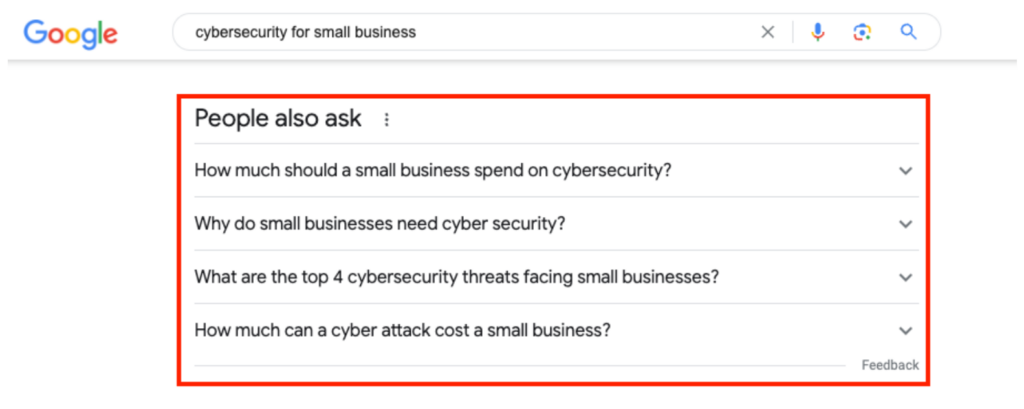Click the 'People also ask' heading
The width and height of the screenshot is (1024, 409).
[x=278, y=119]
